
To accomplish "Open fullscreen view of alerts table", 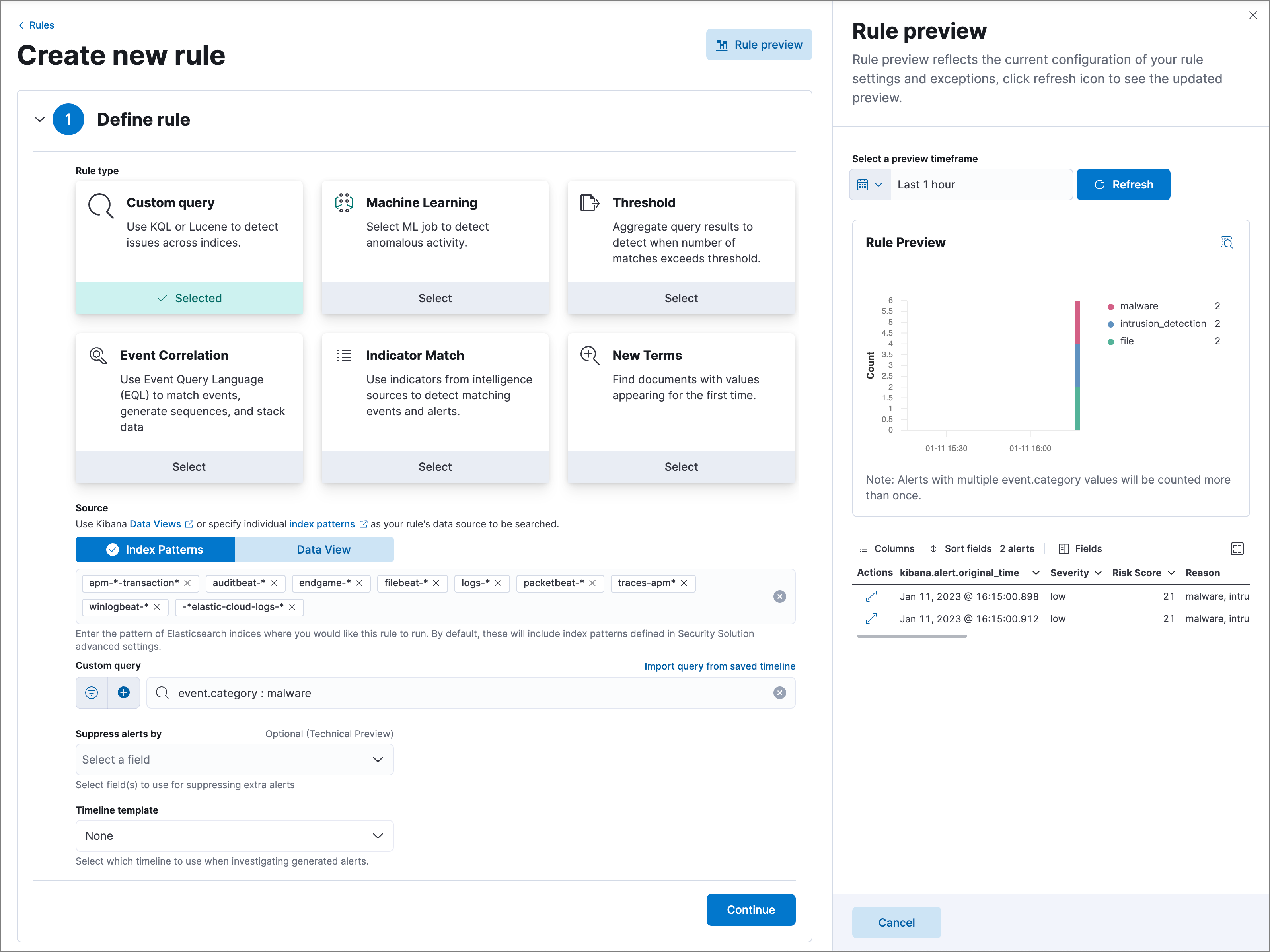I will point(1237,549).
